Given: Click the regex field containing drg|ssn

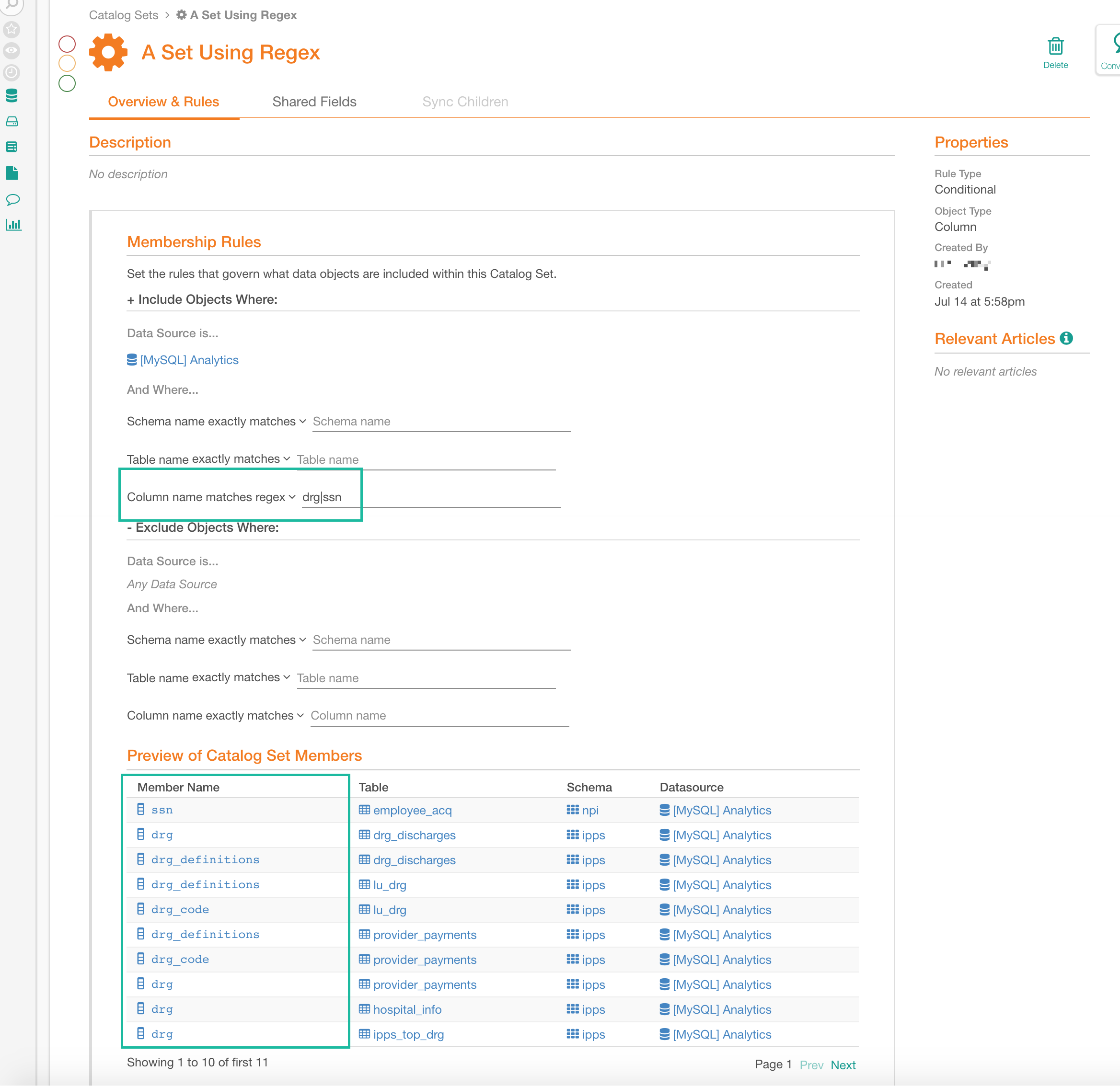Looking at the screenshot, I should point(431,498).
